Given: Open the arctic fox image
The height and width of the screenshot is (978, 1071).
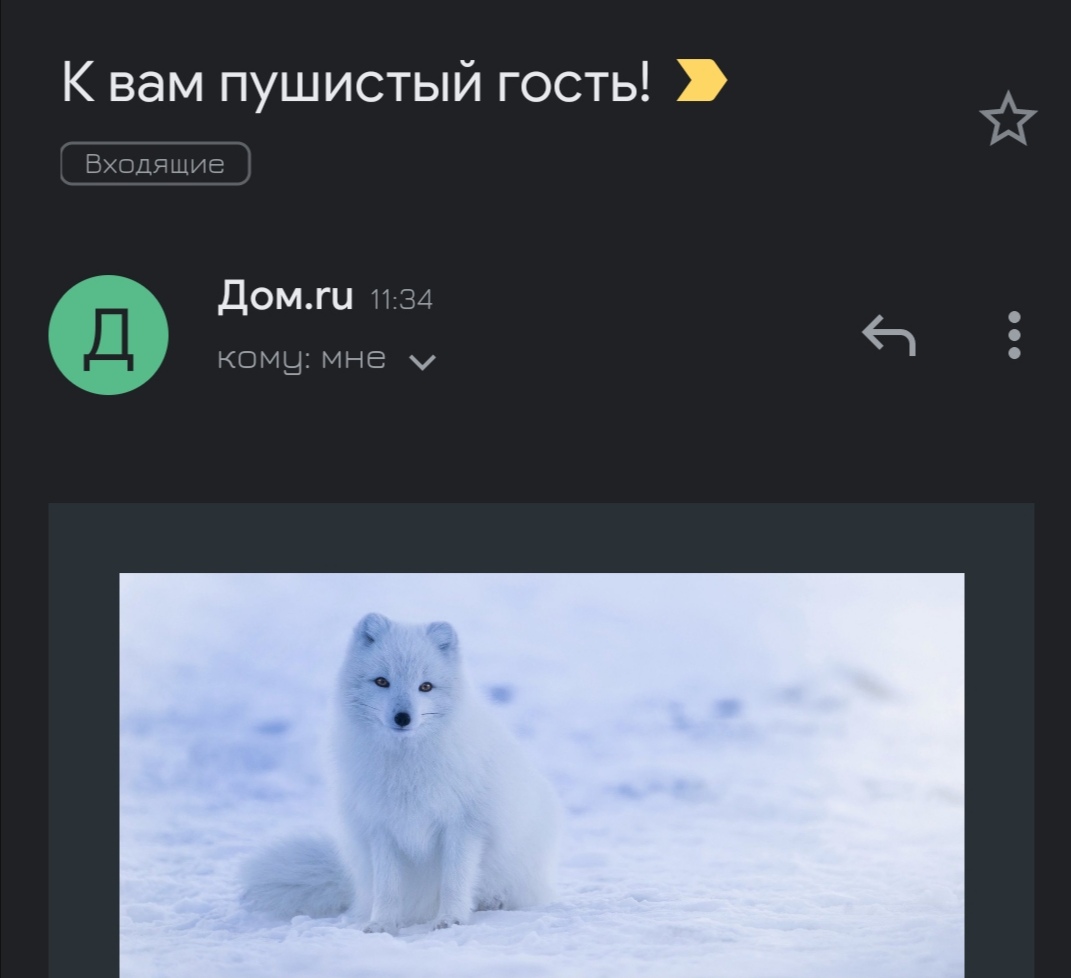Looking at the screenshot, I should [542, 775].
